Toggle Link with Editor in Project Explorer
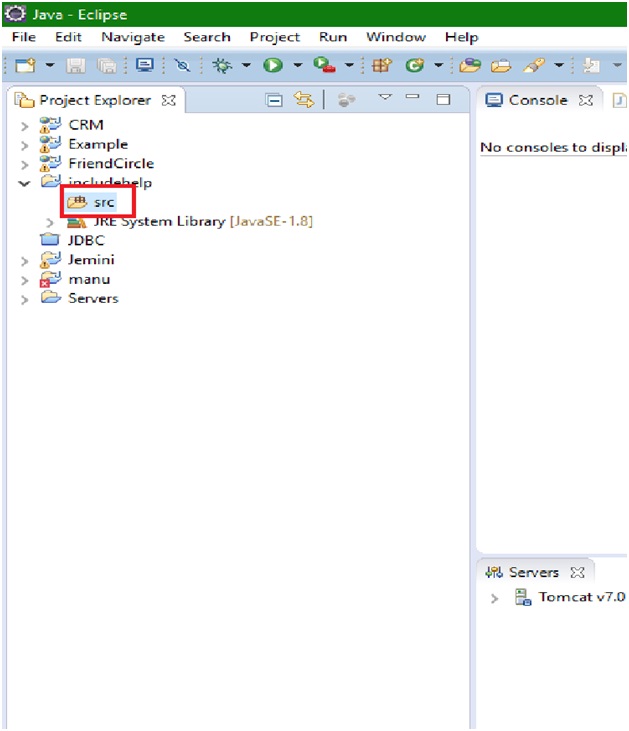The image size is (629, 731). pyautogui.click(x=304, y=100)
